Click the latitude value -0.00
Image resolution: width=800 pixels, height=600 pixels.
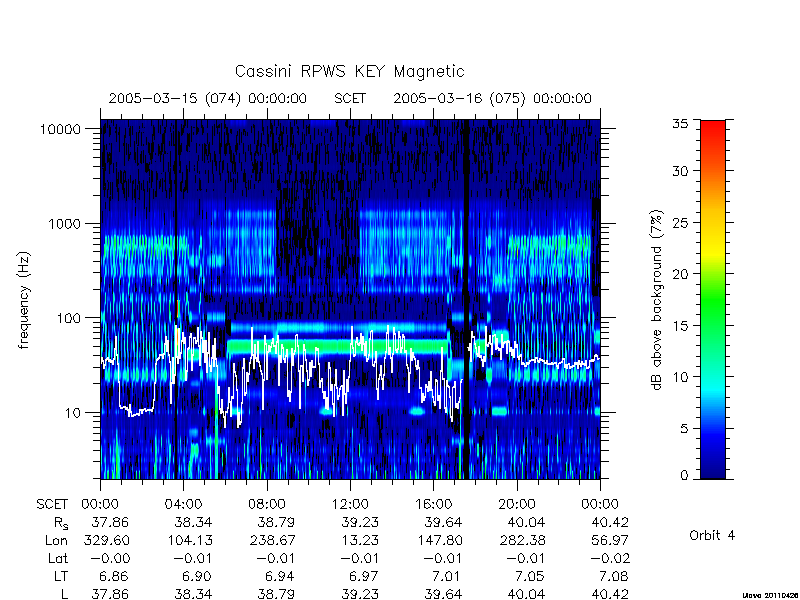pos(110,558)
